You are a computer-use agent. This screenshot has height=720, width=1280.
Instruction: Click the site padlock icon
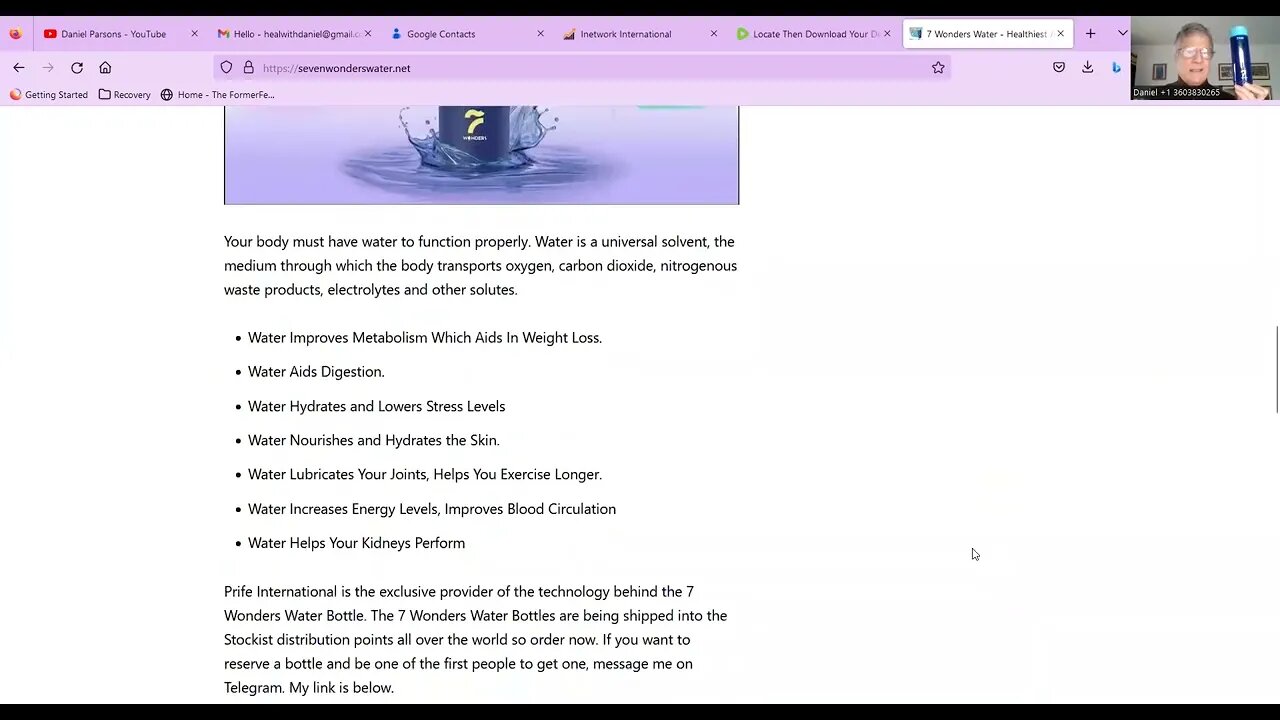[249, 68]
